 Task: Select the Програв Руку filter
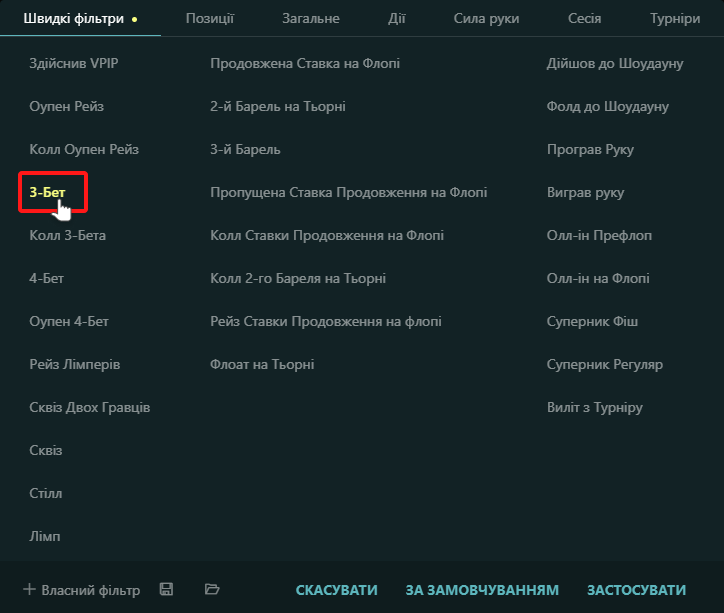590,149
